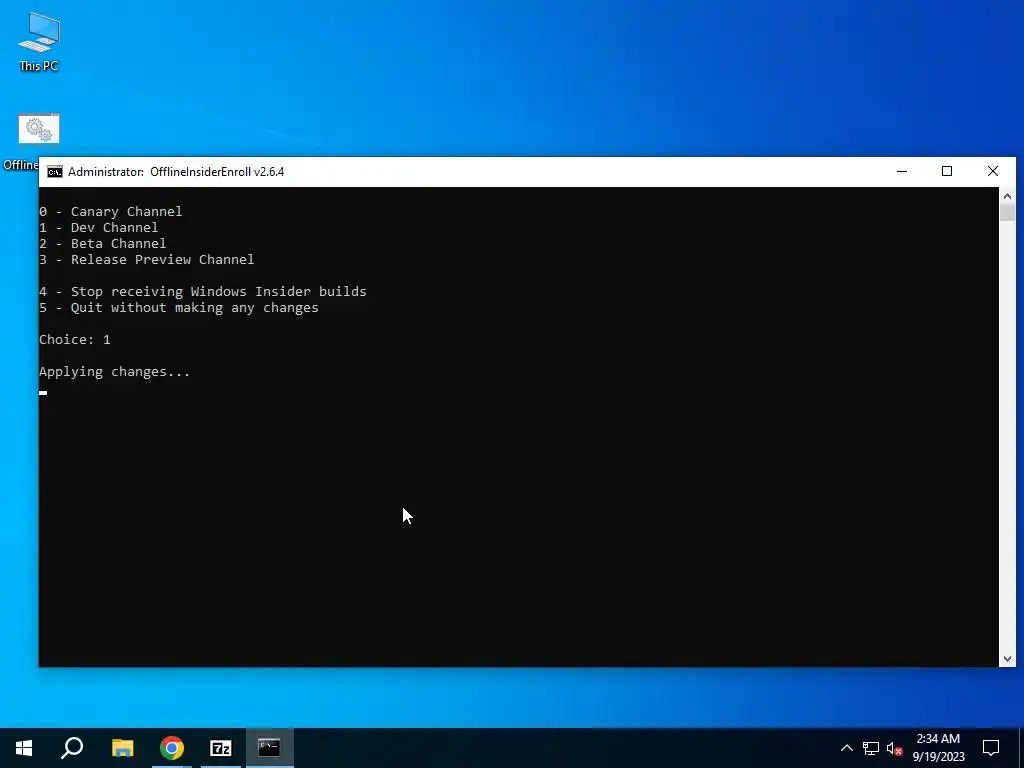Select the command prompt taskbar button
The width and height of the screenshot is (1024, 768).
[270, 748]
